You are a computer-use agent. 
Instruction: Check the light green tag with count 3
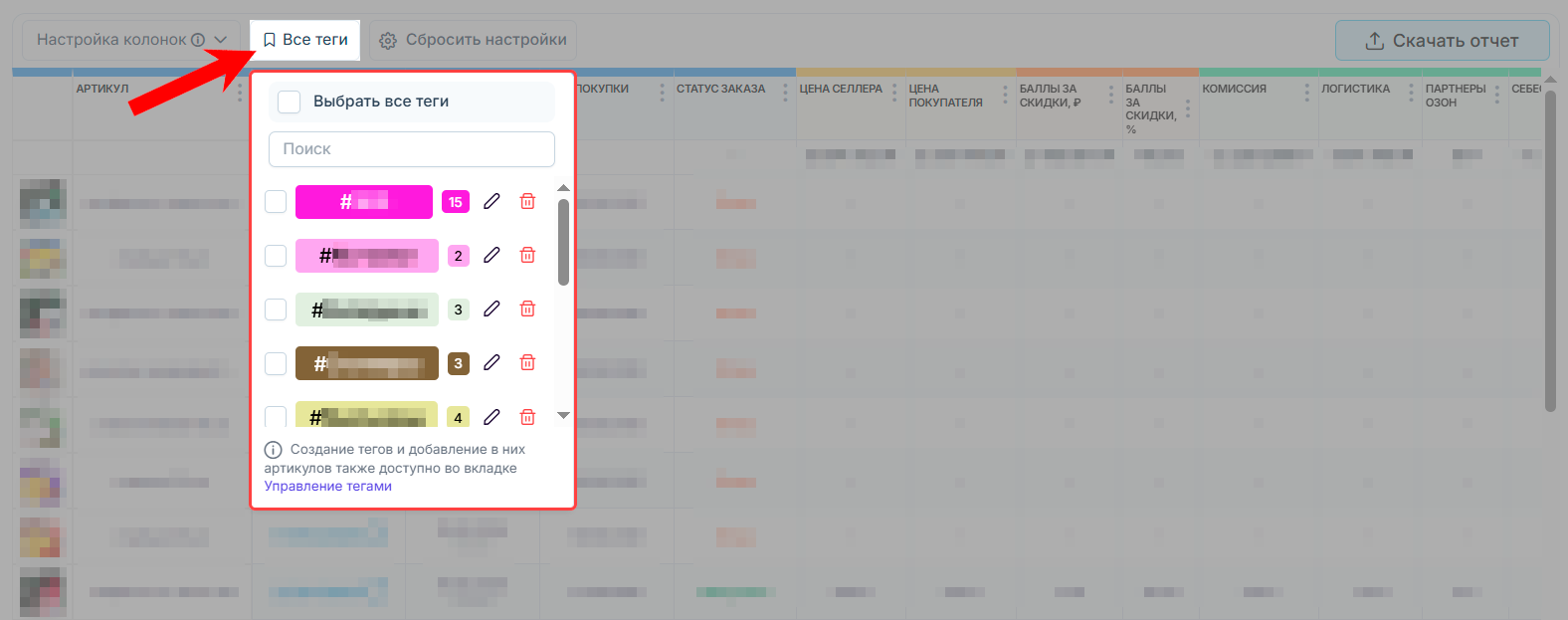tap(276, 310)
